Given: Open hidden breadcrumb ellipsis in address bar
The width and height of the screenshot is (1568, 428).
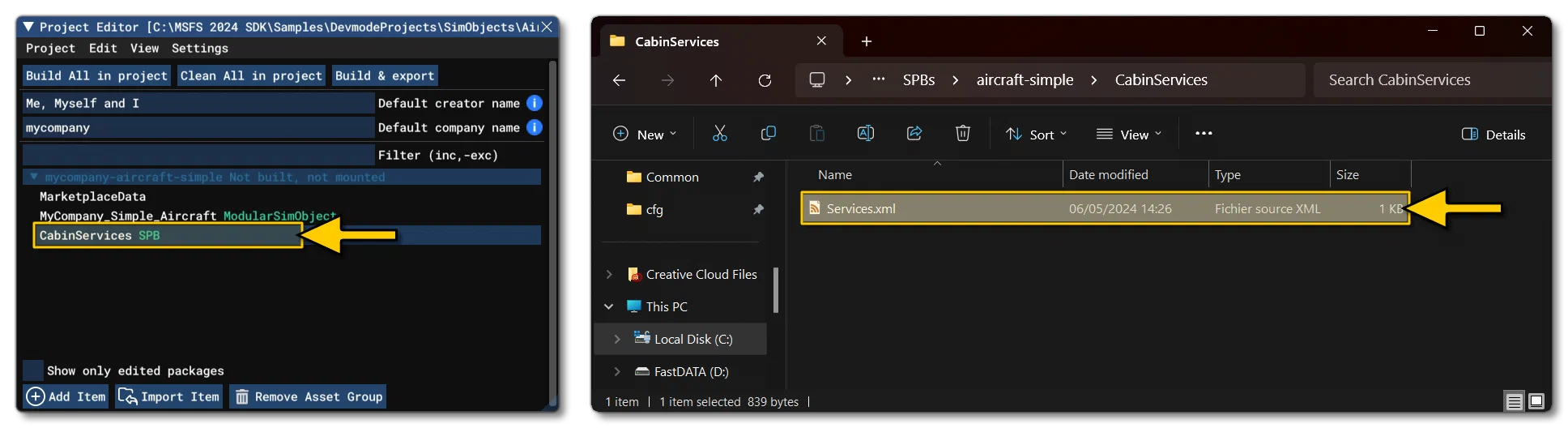Looking at the screenshot, I should tap(878, 79).
